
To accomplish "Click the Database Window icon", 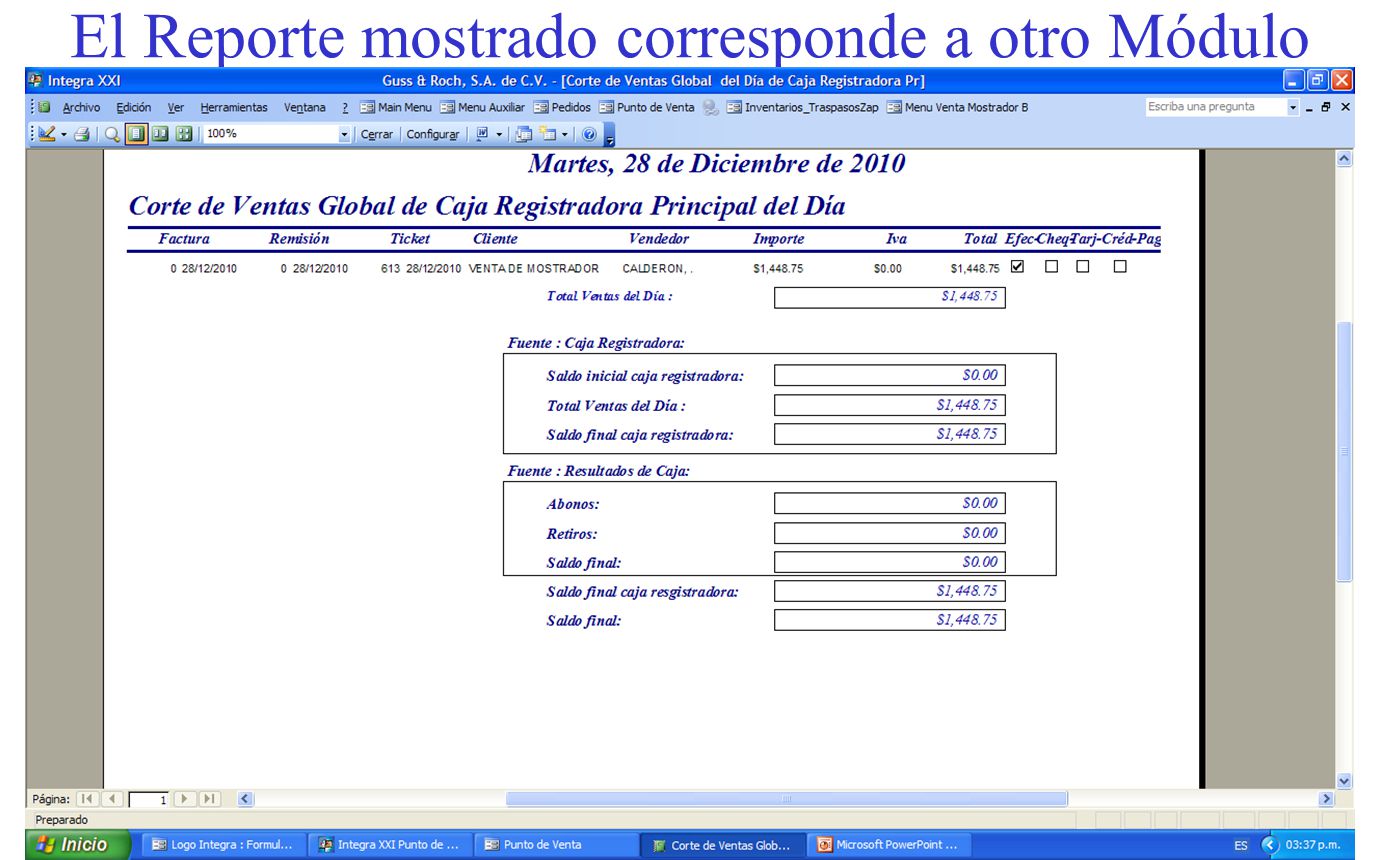I will pyautogui.click(x=525, y=133).
